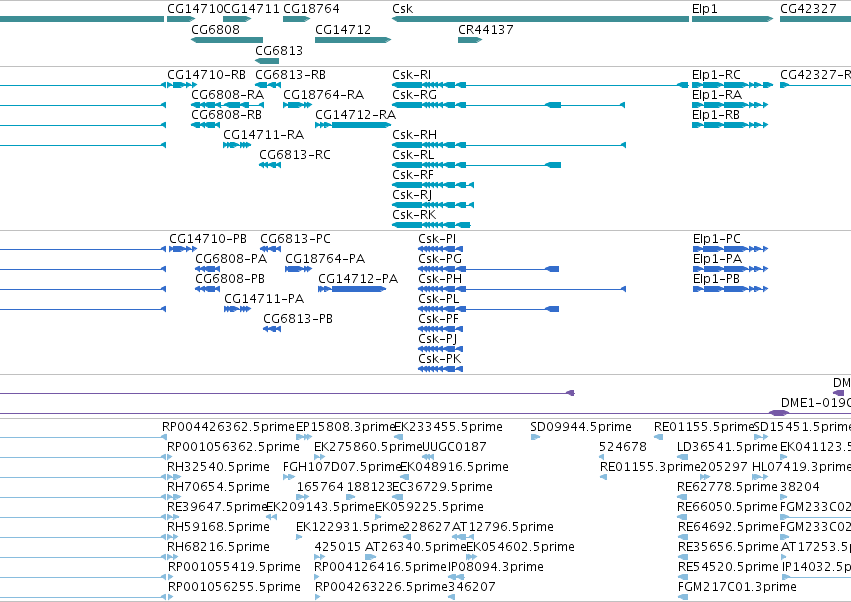
Task: Select EST RE62778.5prime
Action: tap(727, 487)
